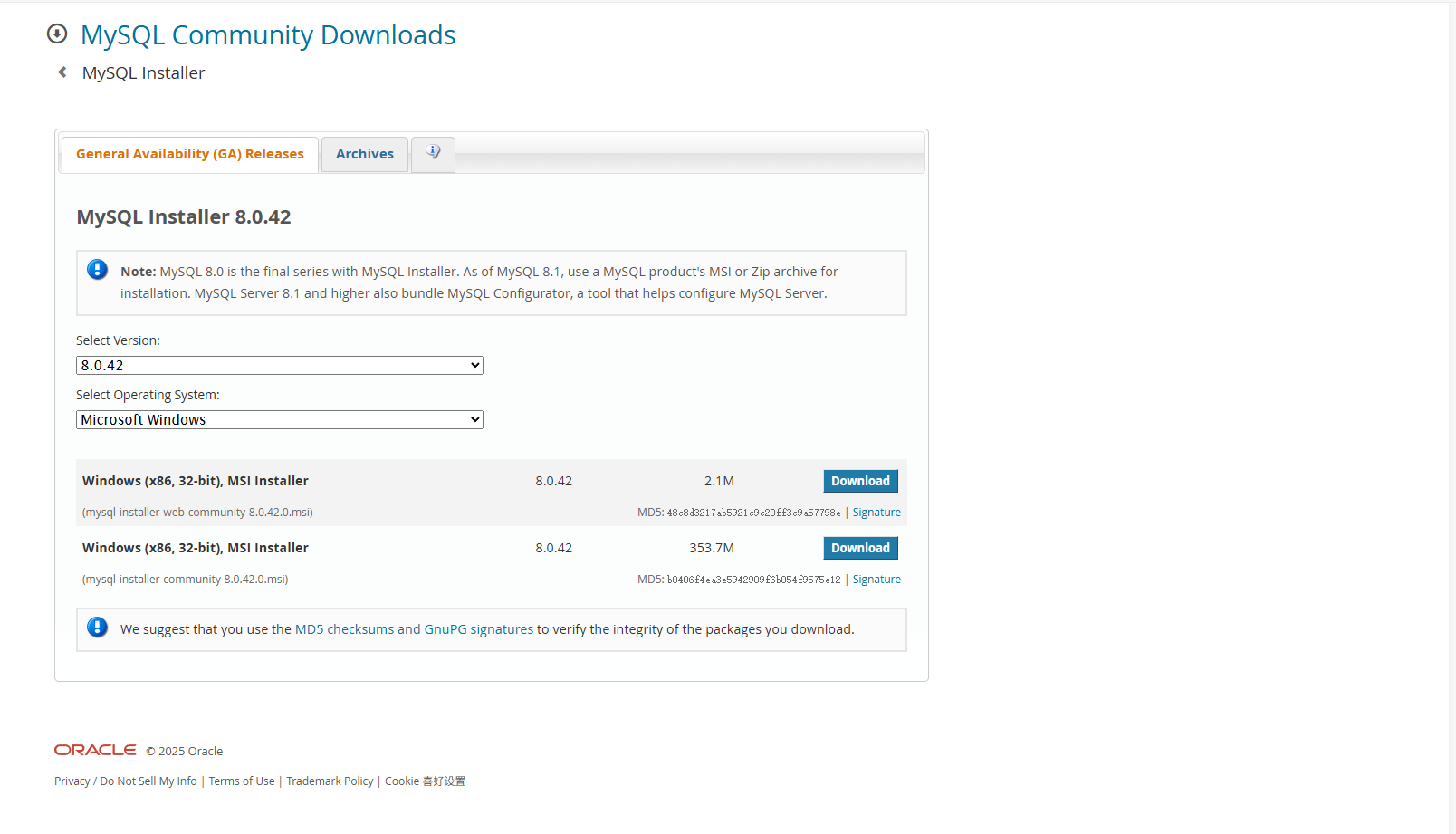Open Signature for mysql-installer-web-community file

click(876, 513)
